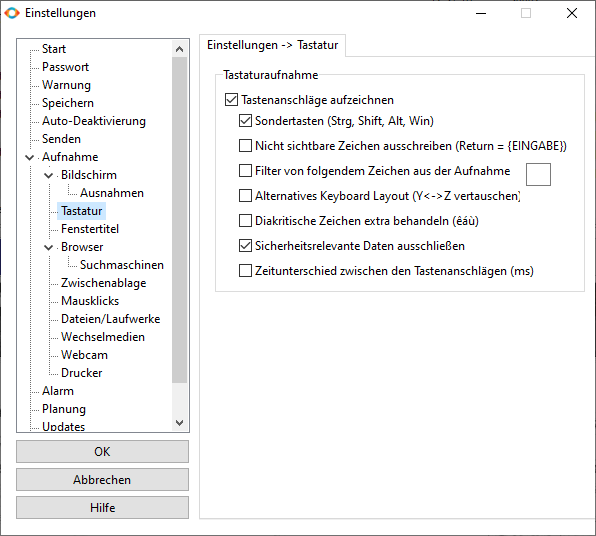Enable Zeitunterschied zwischen den Tastenanschlägen
The image size is (596, 536).
tap(245, 271)
